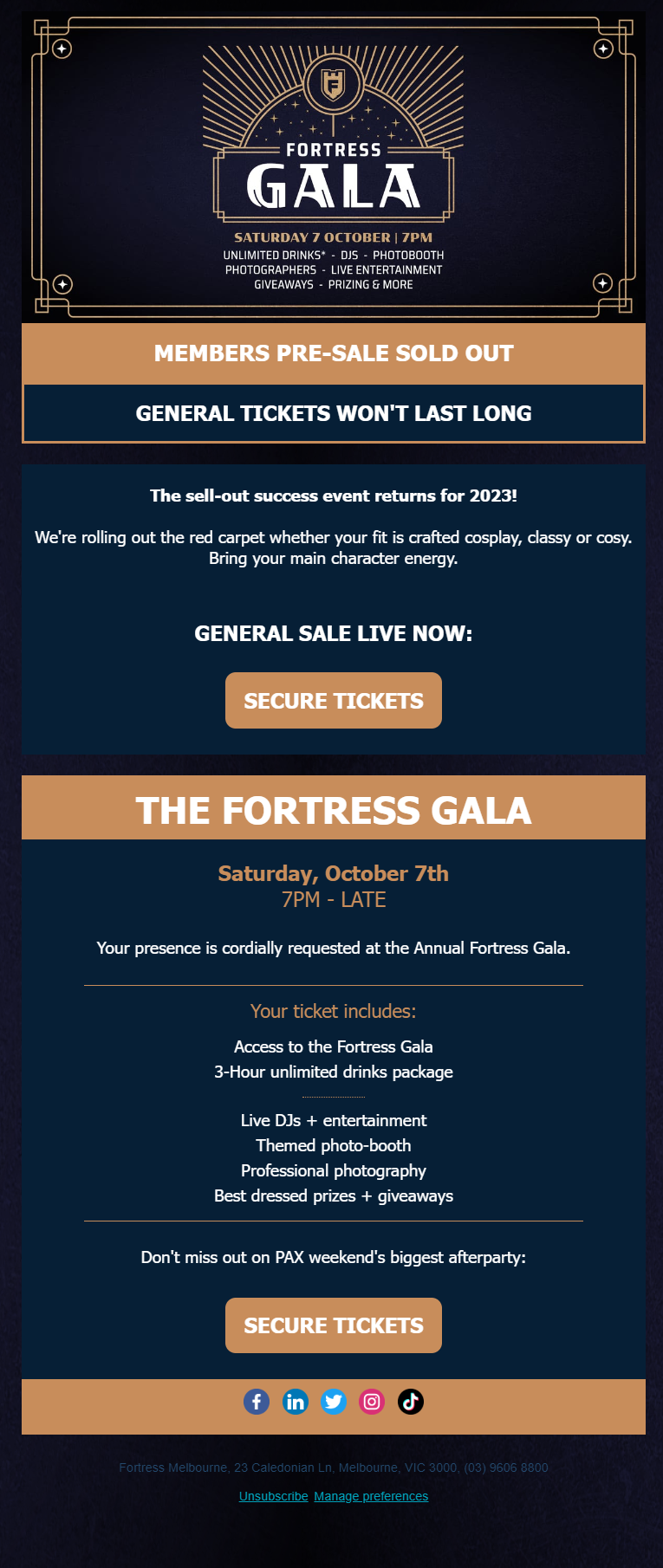Click the MEMBERS PRE-SALE SOLD OUT banner
Viewport: 663px width, 1568px height.
click(334, 353)
